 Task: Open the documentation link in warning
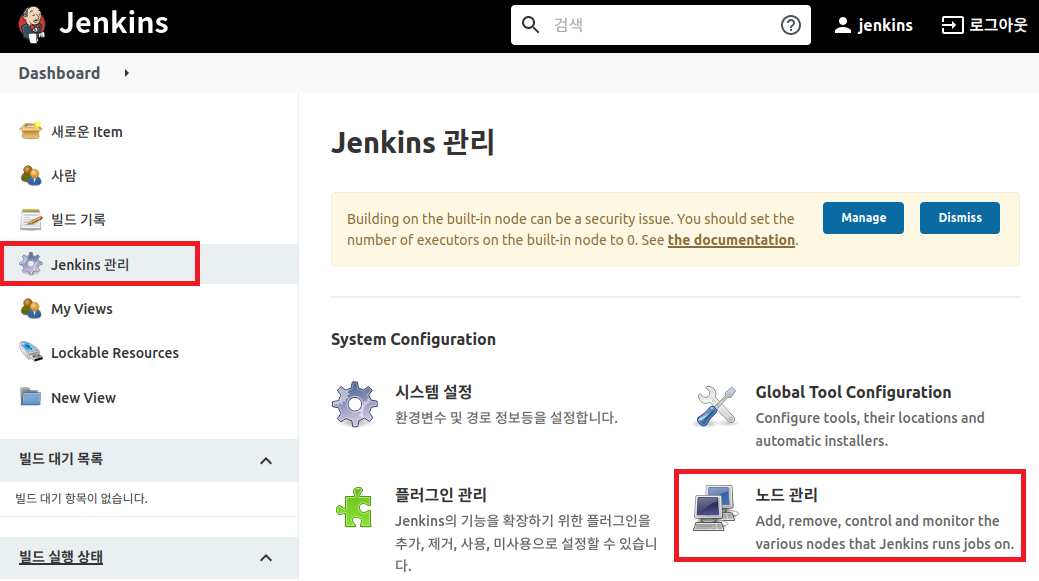(731, 240)
